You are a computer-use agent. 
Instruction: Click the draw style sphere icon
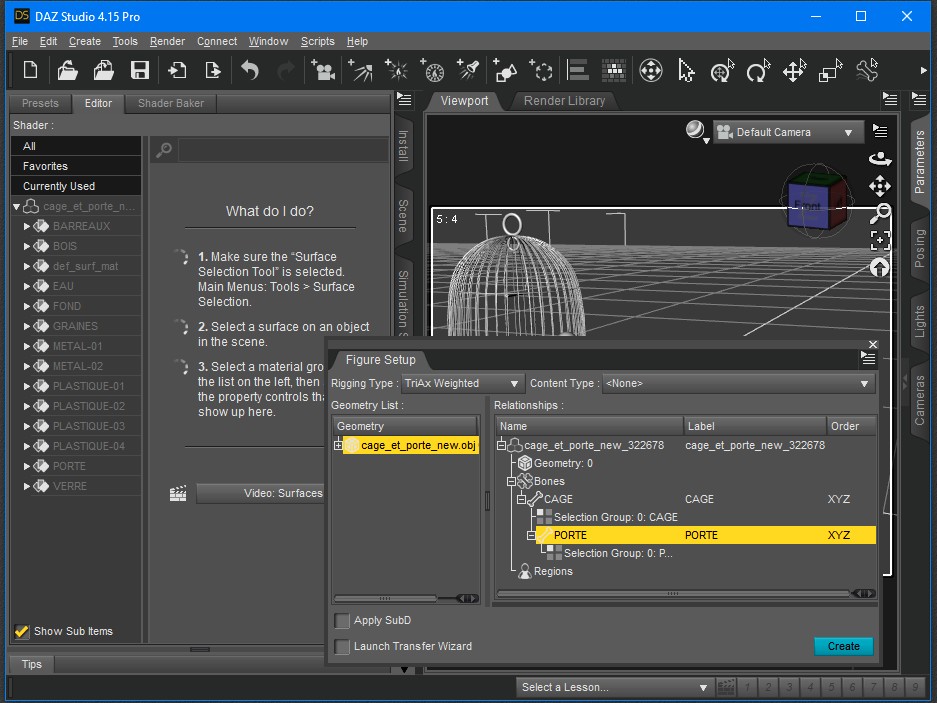696,131
